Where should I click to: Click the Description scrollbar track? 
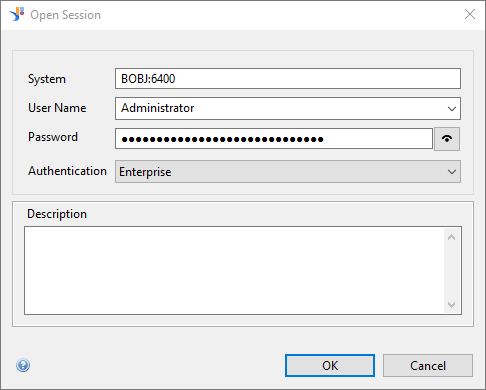tap(452, 271)
